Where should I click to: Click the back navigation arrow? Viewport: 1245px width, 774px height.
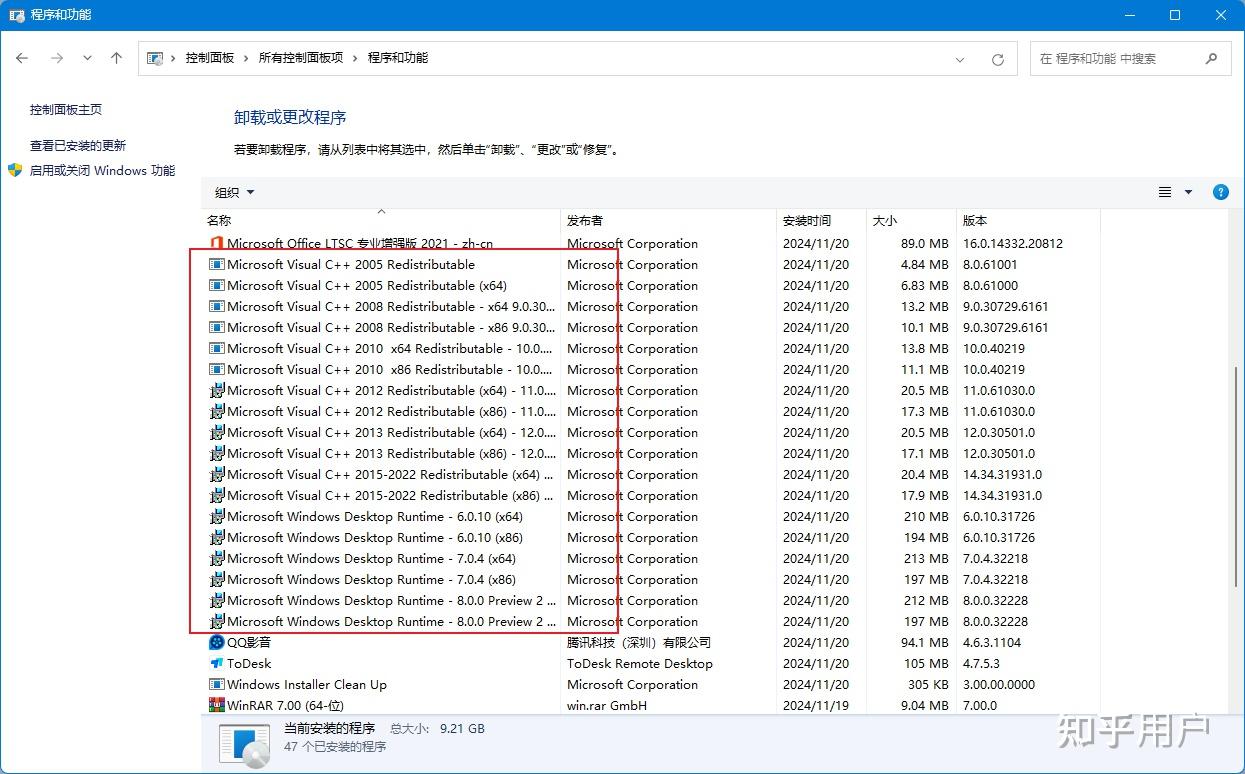click(22, 58)
